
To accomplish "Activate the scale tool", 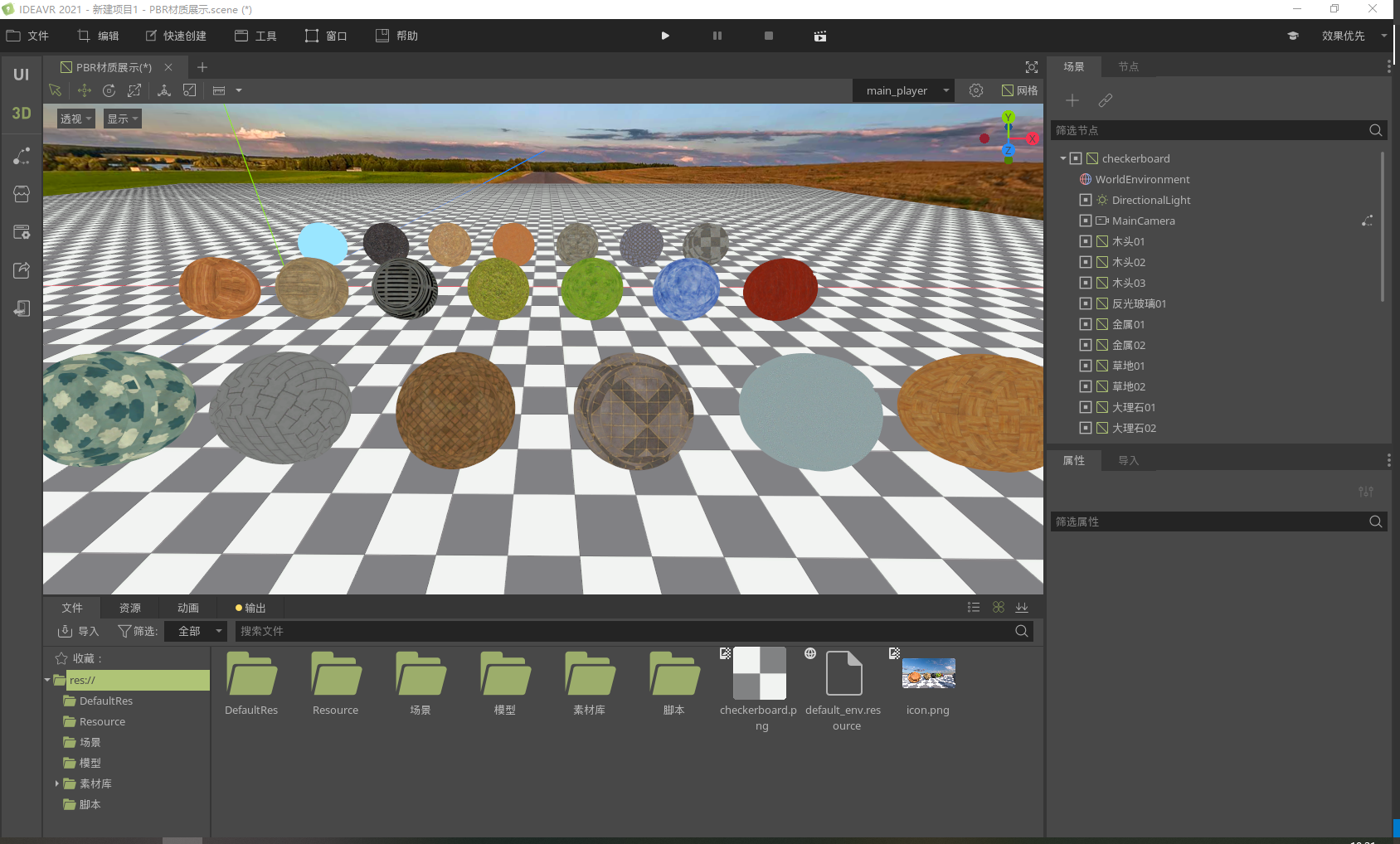I will [134, 90].
